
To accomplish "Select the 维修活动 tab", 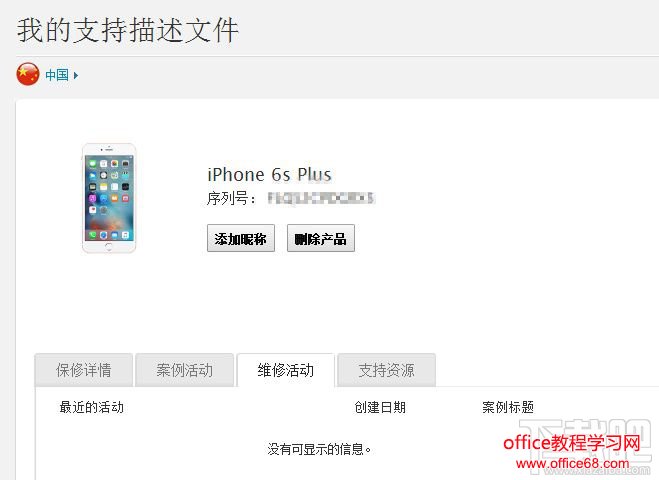I will 286,370.
